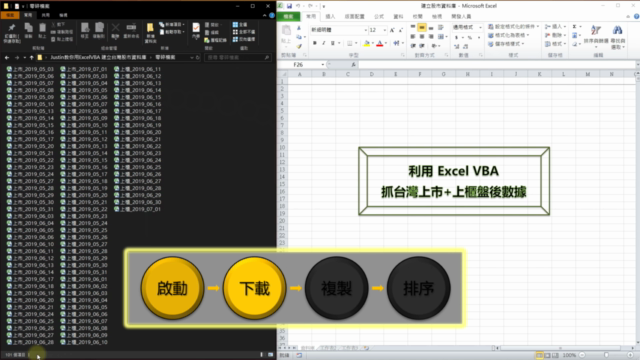Click the zoom slider in Excel's status bar

pos(606,356)
